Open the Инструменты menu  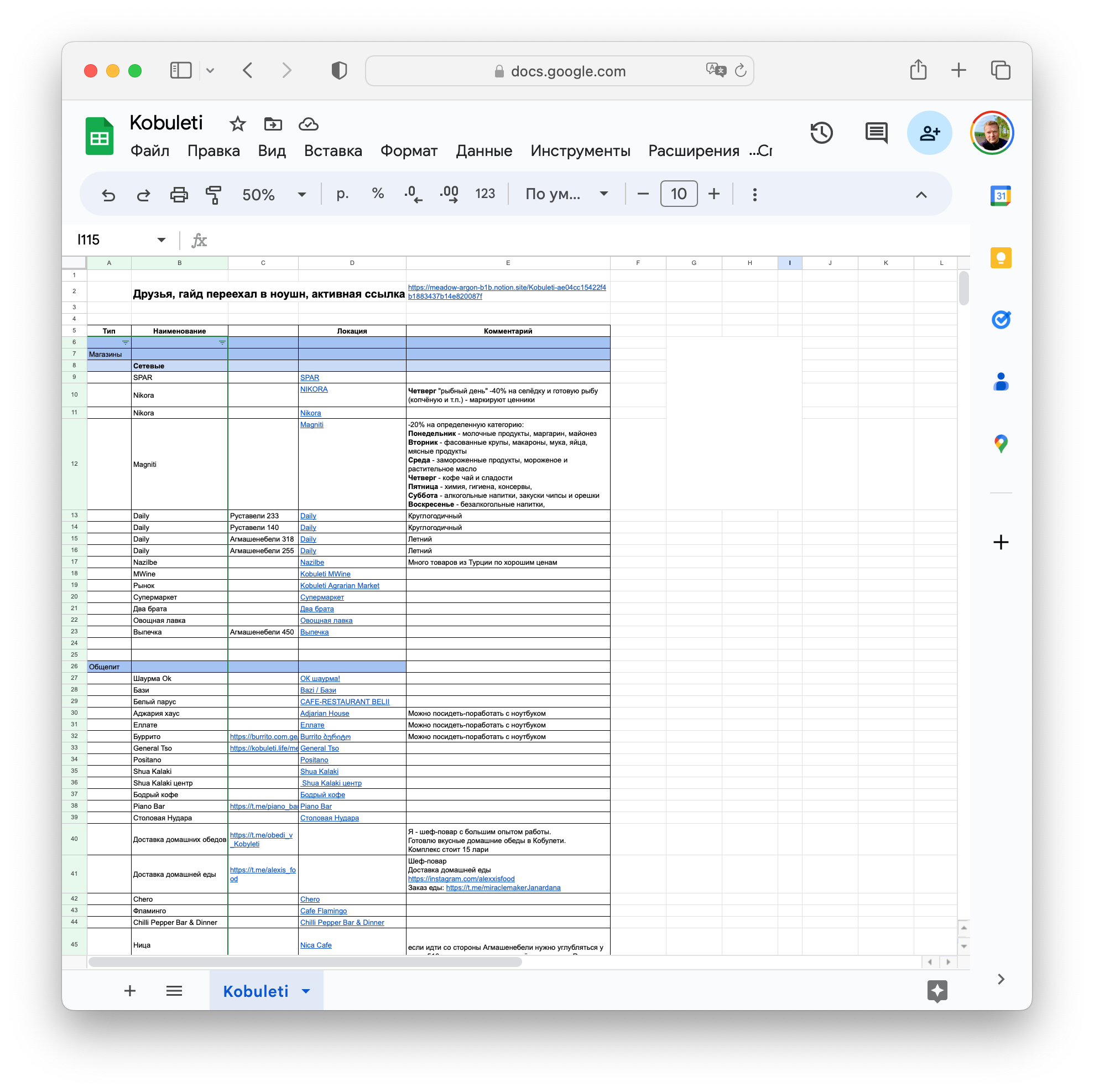(580, 150)
